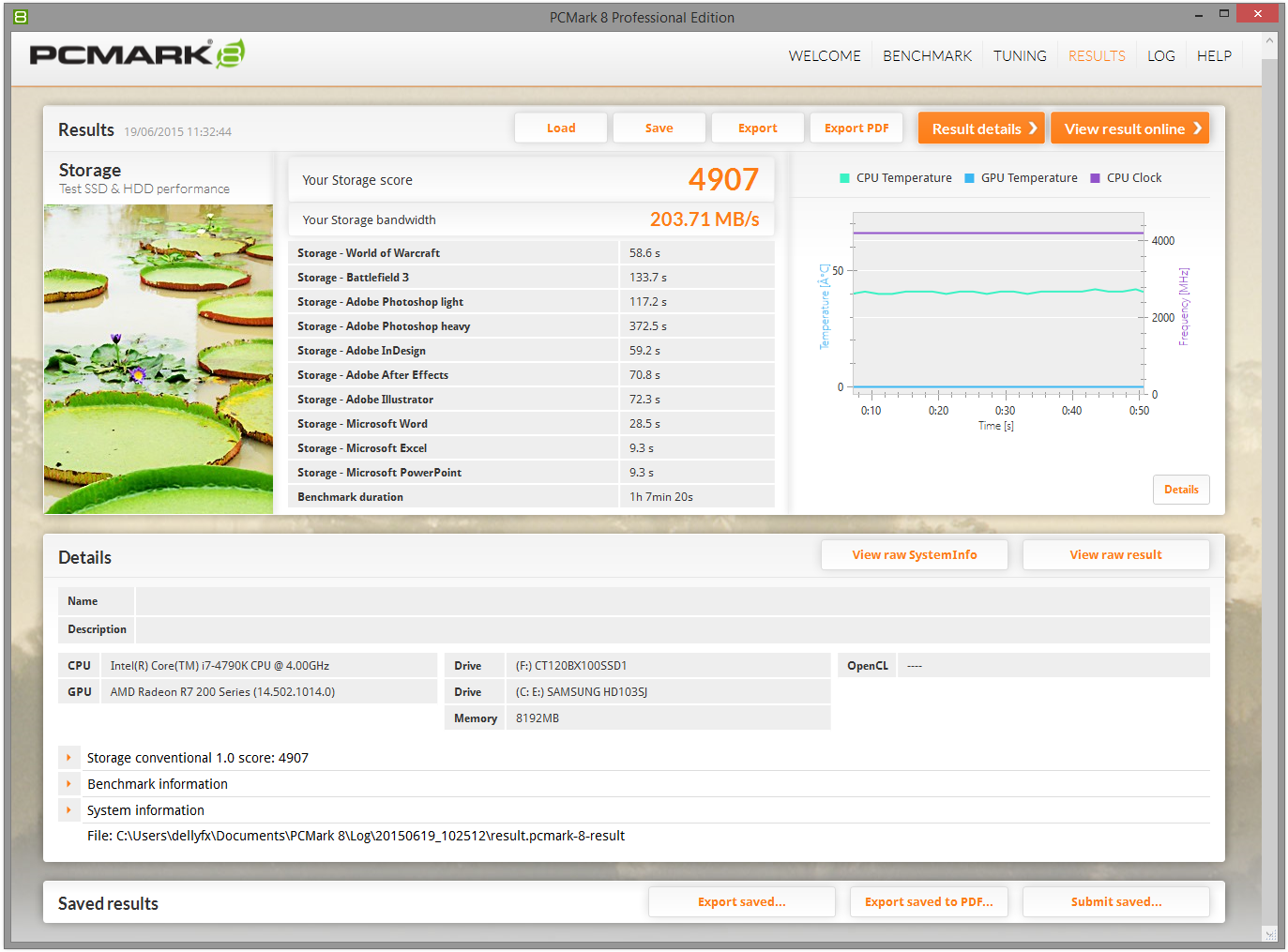Select Storage - Adobe Photoshop light row

point(531,302)
